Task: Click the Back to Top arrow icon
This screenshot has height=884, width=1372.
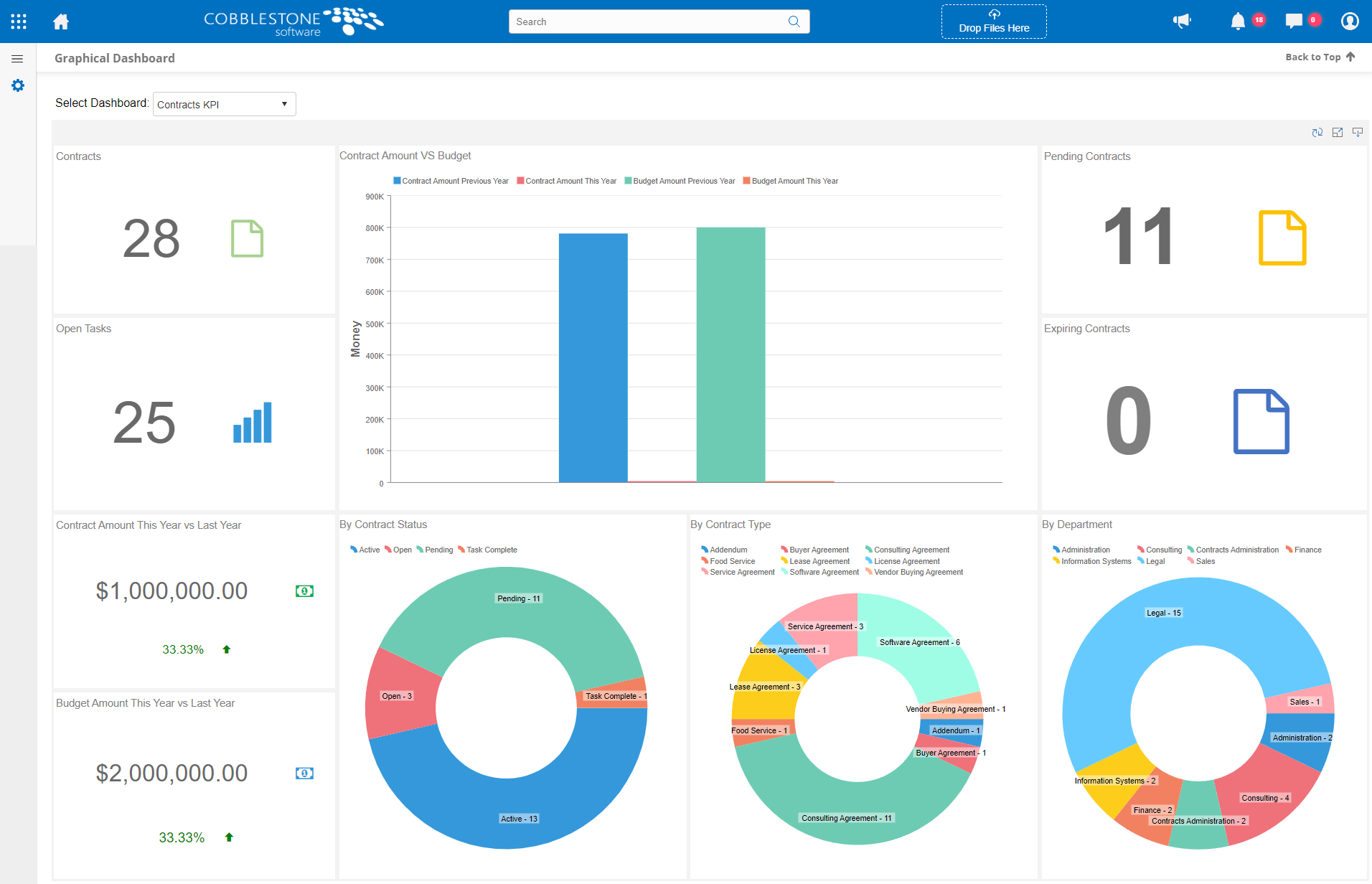Action: [1350, 57]
